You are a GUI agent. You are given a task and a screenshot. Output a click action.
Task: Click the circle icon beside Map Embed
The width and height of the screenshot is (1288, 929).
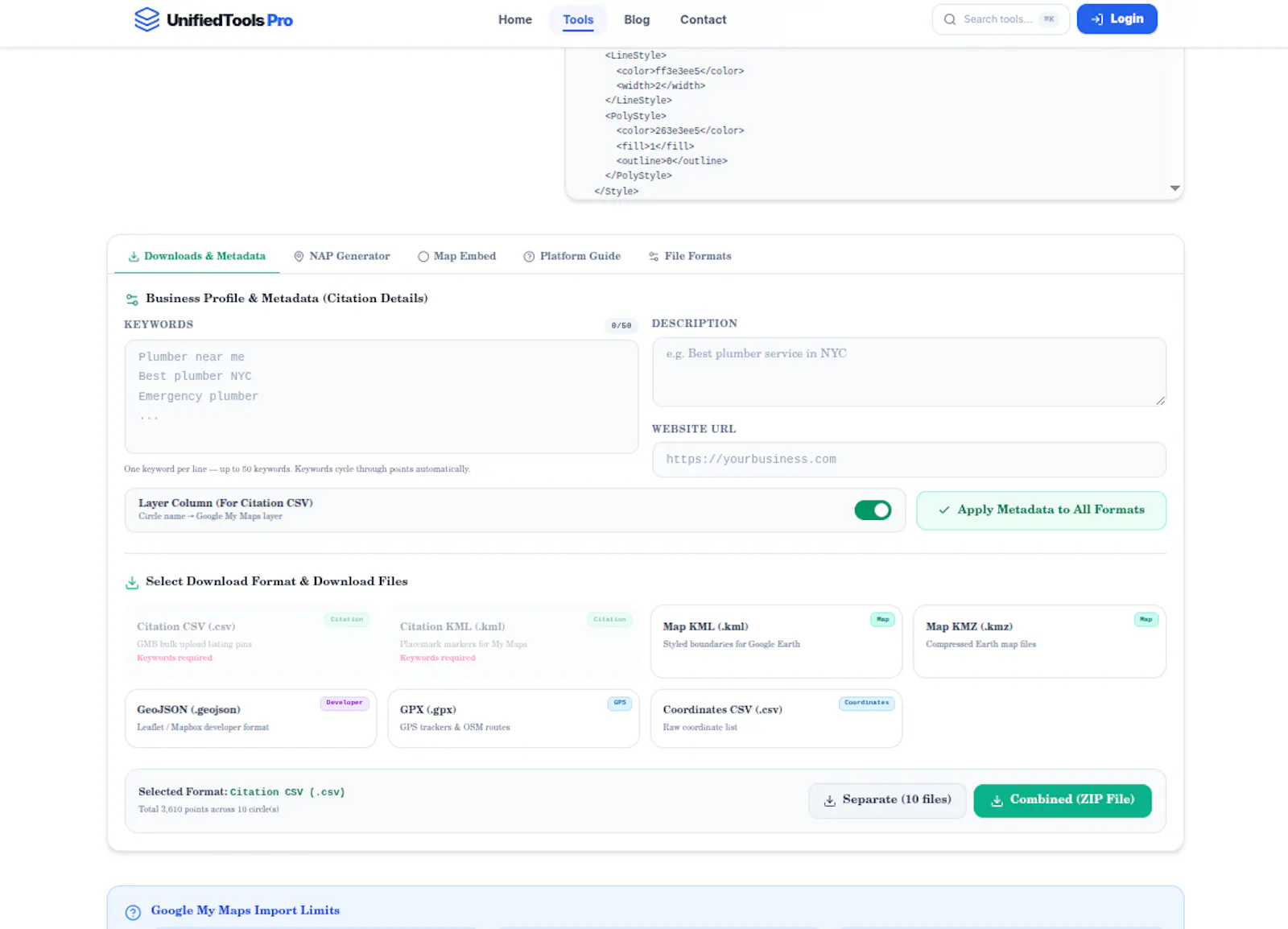point(423,257)
